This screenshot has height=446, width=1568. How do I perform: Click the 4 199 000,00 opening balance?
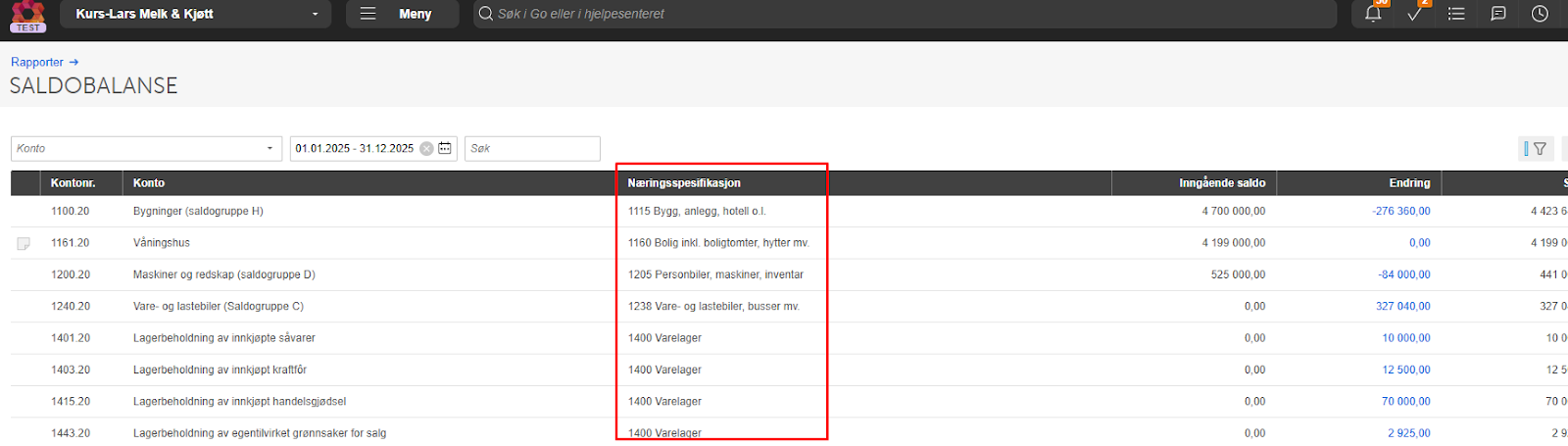click(1234, 243)
